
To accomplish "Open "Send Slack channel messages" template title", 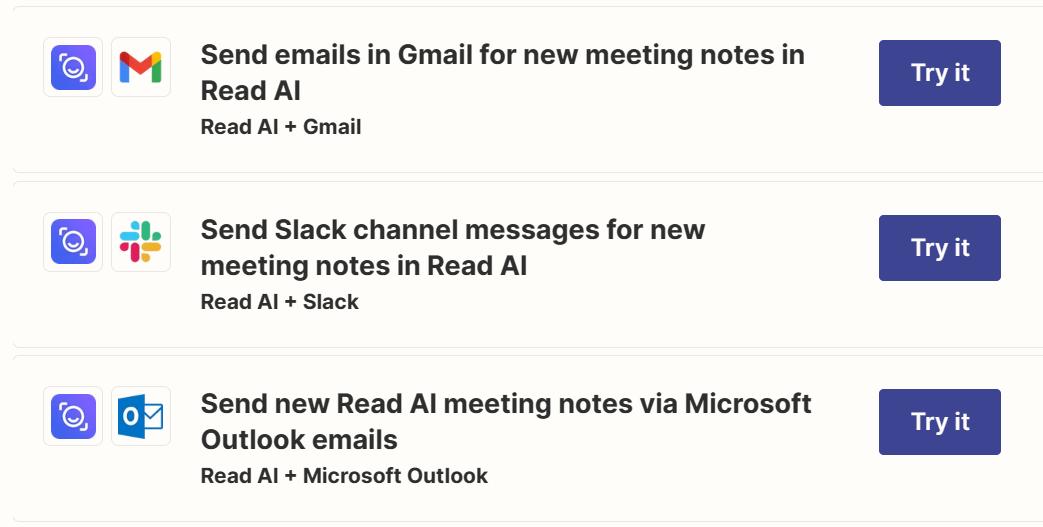I will click(452, 229).
